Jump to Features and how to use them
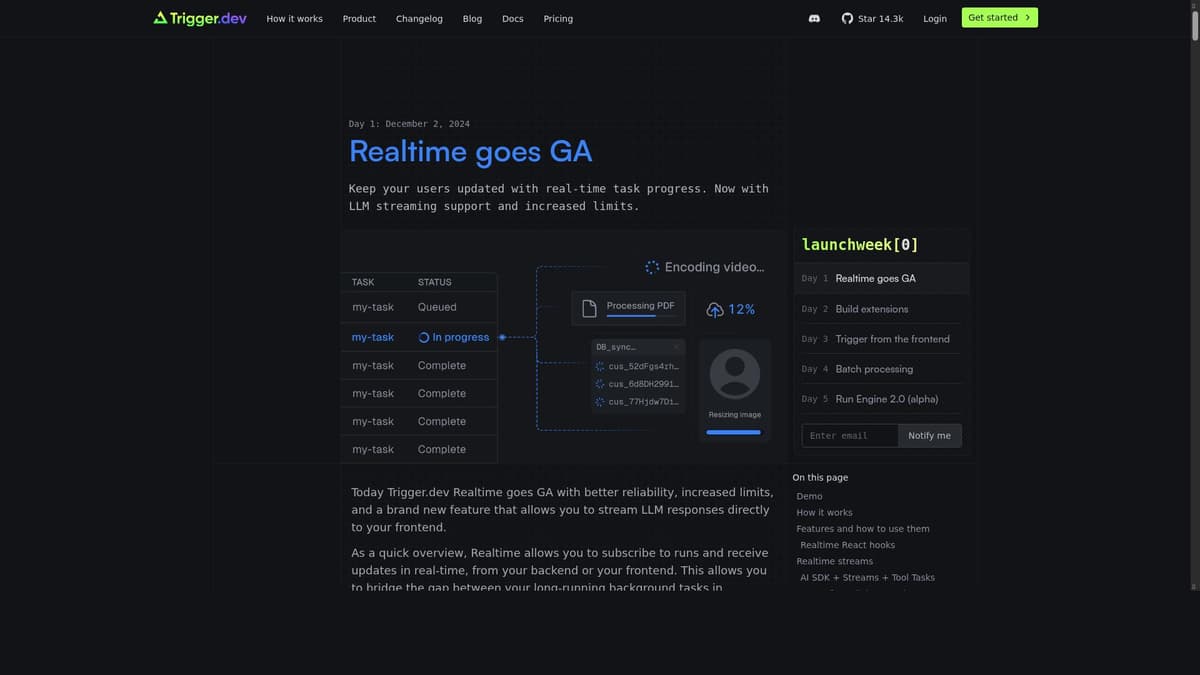This screenshot has width=1200, height=675. click(x=863, y=528)
